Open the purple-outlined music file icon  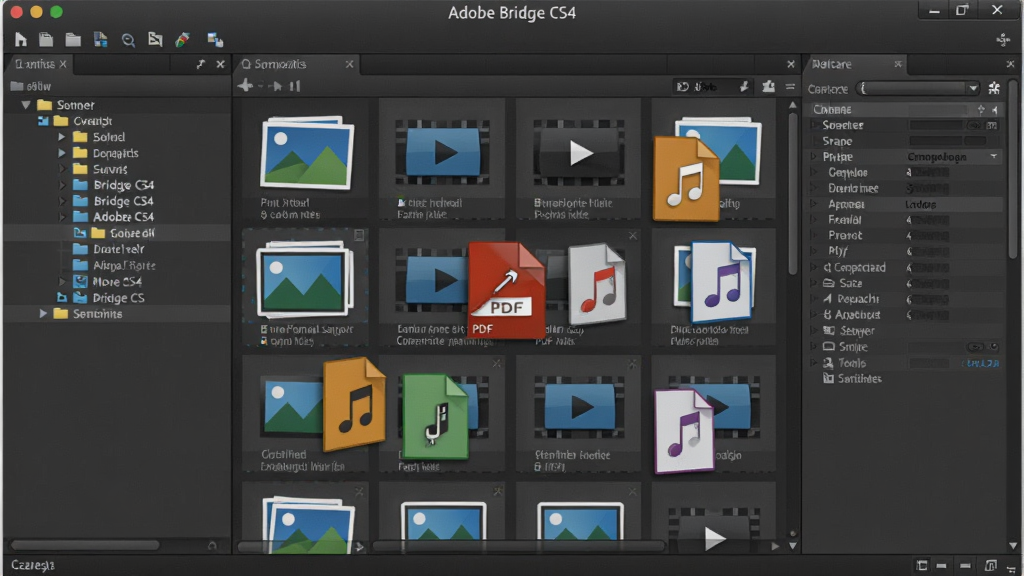684,430
